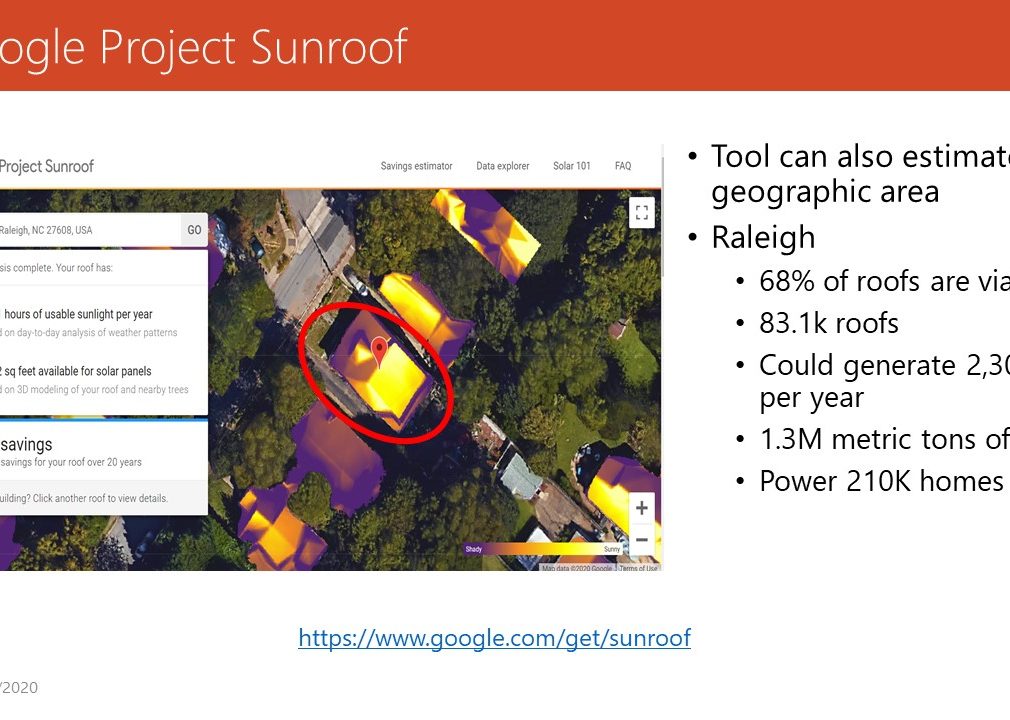Click the Project Sunroof logo text
Screen dimensions: 1010x720
point(47,166)
